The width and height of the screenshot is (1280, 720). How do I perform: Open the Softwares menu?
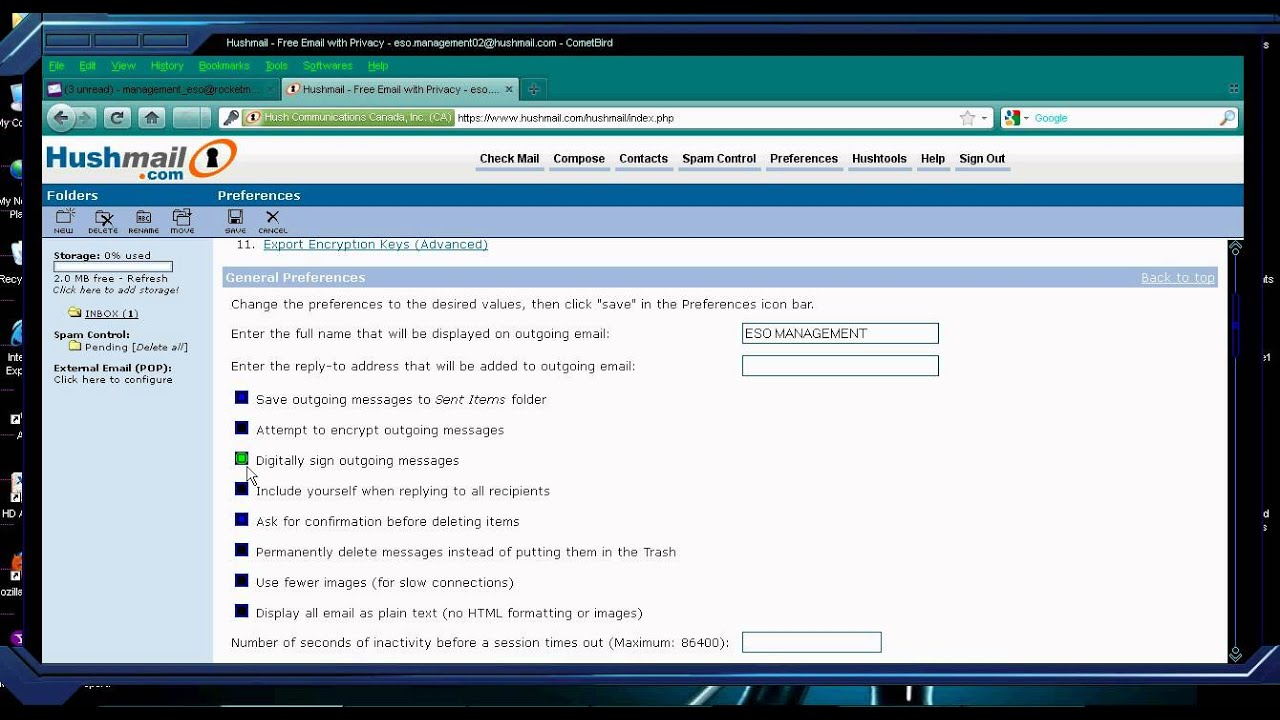[327, 66]
